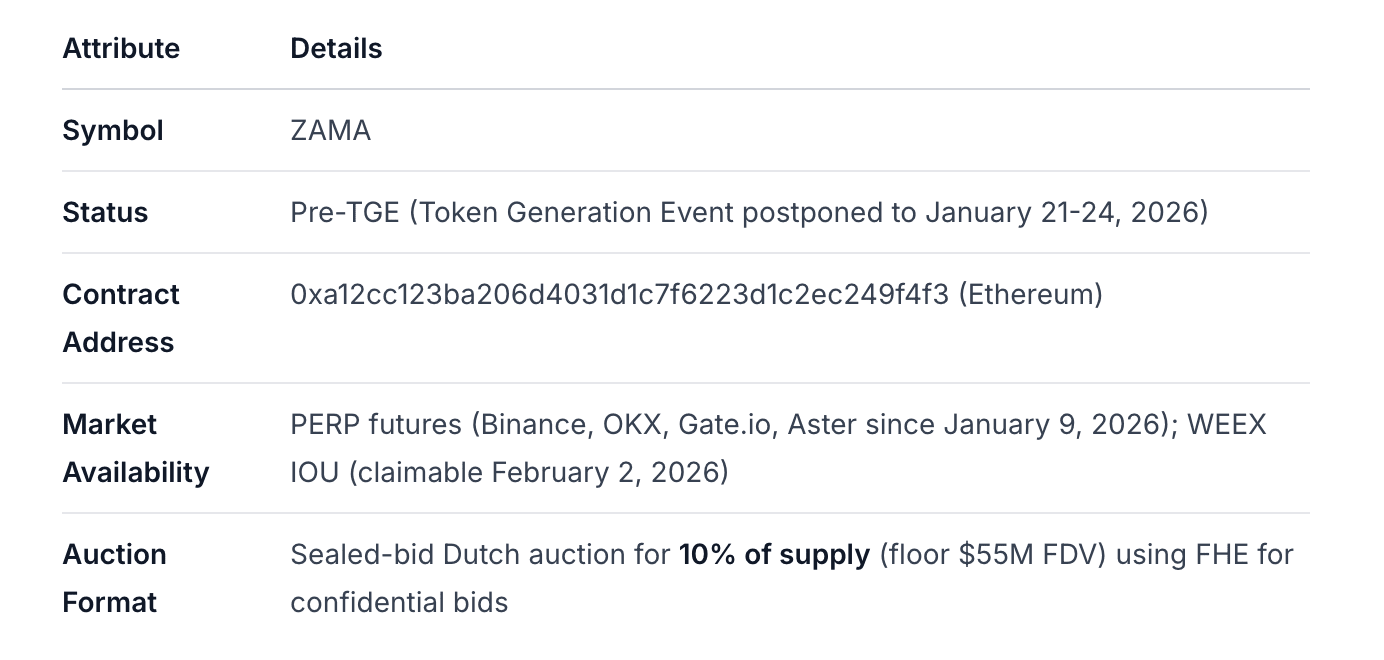Click the (Ethereum) network text

click(x=1030, y=294)
